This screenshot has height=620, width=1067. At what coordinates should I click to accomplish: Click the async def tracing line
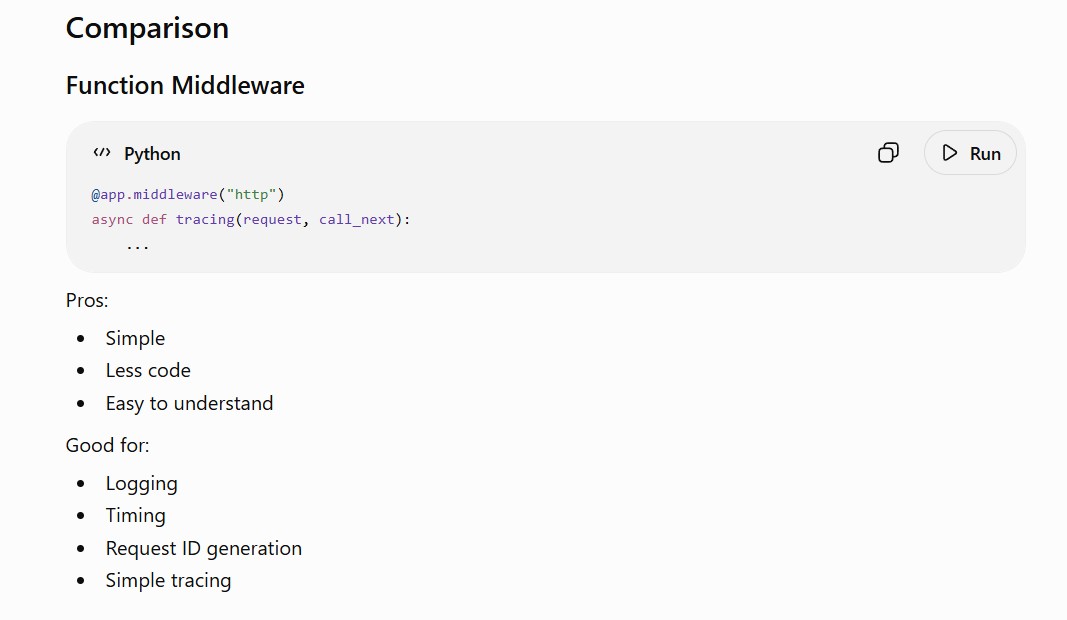click(x=251, y=220)
